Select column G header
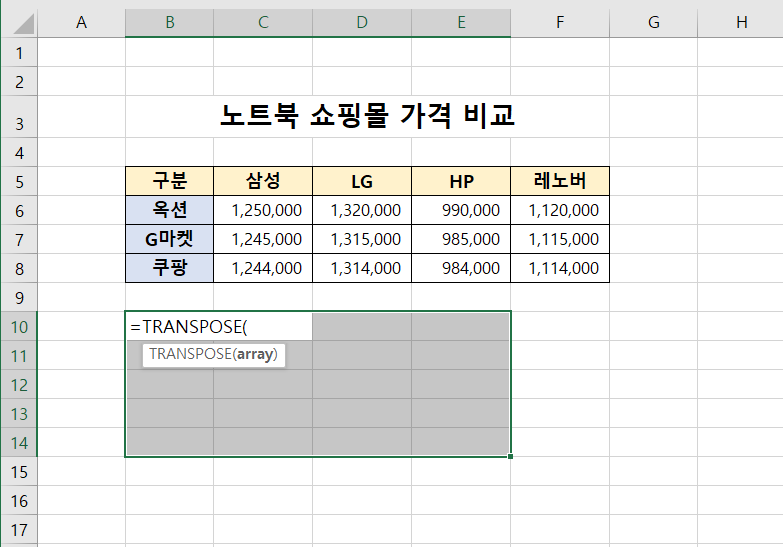Image resolution: width=783 pixels, height=547 pixels. point(653,22)
